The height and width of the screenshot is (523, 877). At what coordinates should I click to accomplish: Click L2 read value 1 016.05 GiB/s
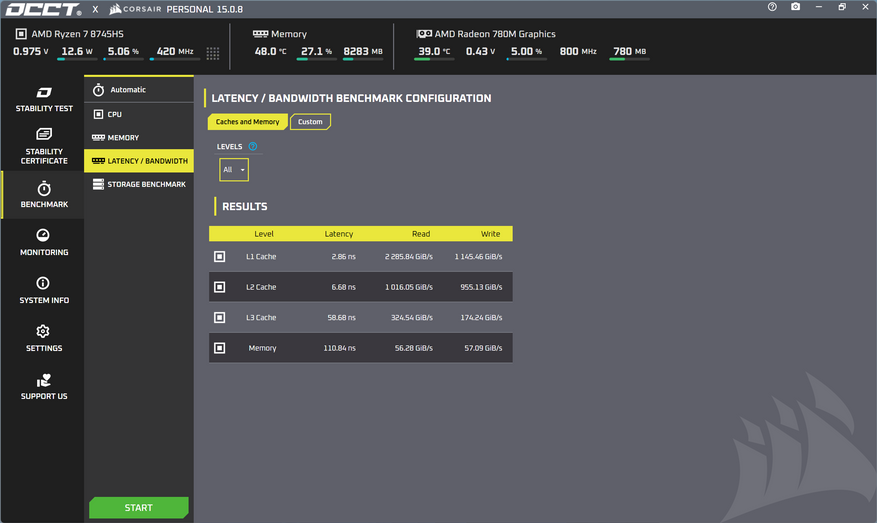[409, 287]
